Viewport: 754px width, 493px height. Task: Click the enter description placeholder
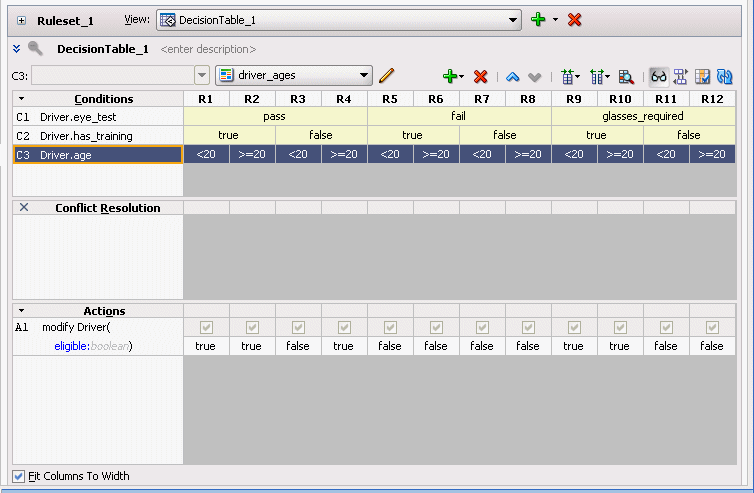tap(208, 50)
